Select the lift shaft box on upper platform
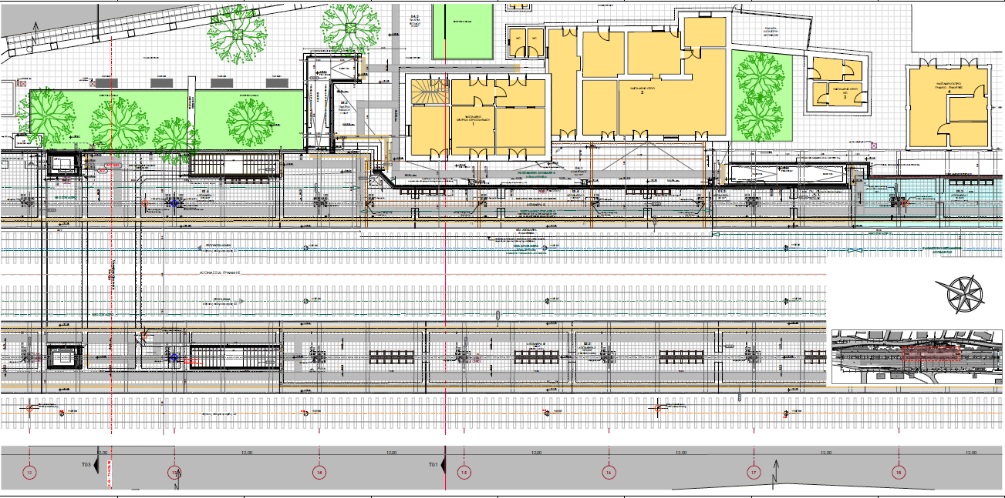 [x=63, y=164]
